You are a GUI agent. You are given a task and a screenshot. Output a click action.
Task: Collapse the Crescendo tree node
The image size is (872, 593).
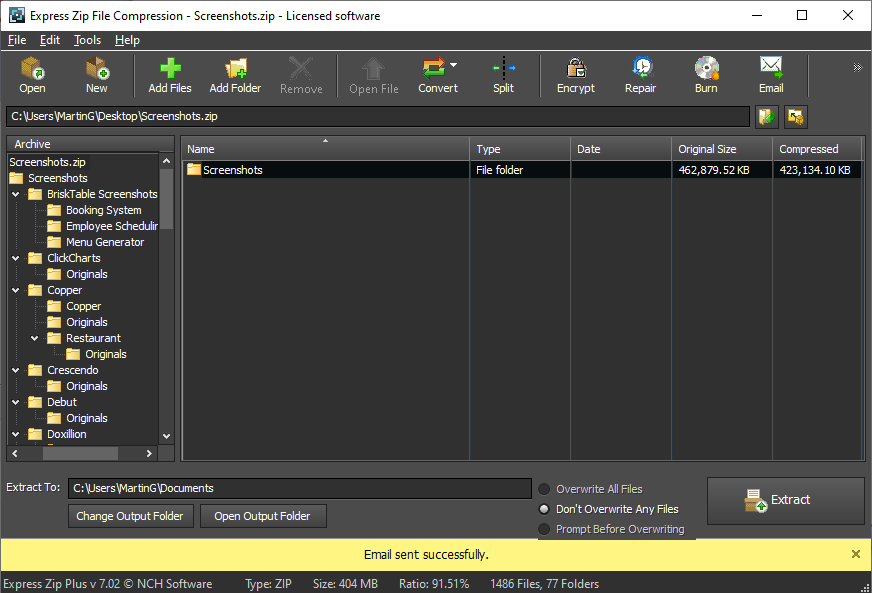(x=16, y=370)
